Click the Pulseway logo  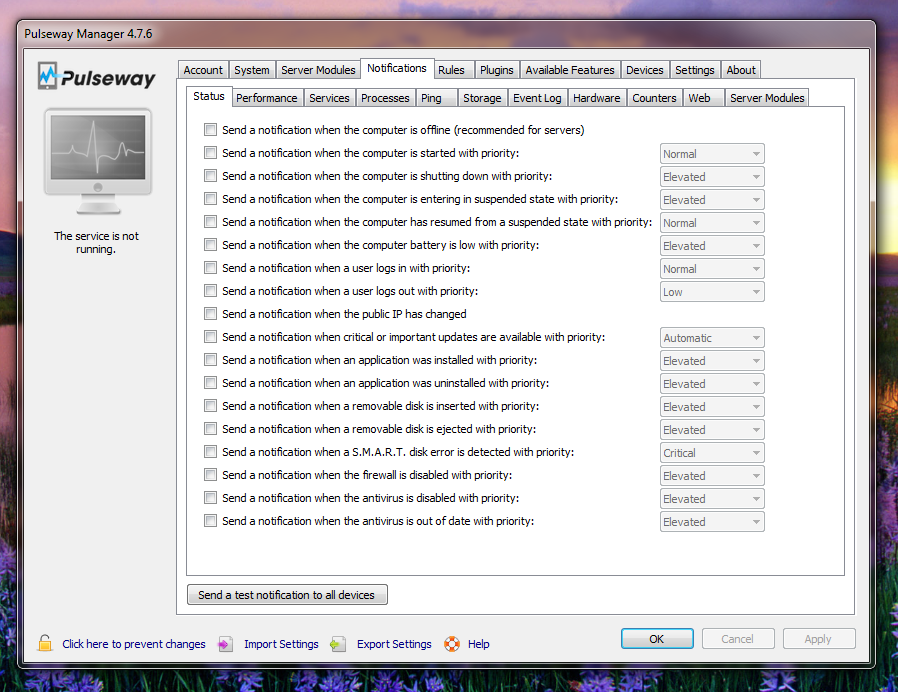coord(97,76)
